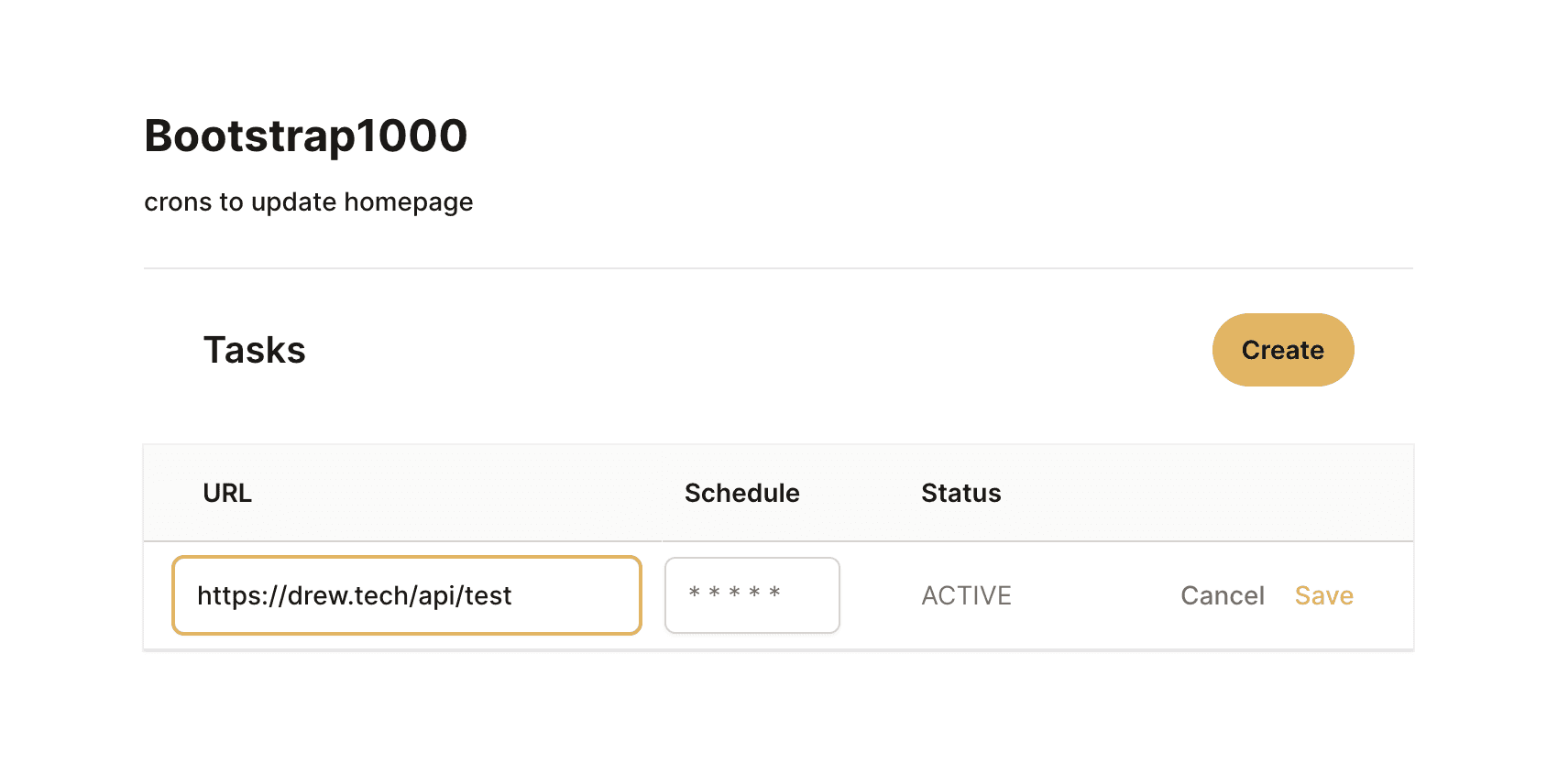Click the divider line below the description
Screen dimensions: 1547x784
pyautogui.click(x=778, y=268)
